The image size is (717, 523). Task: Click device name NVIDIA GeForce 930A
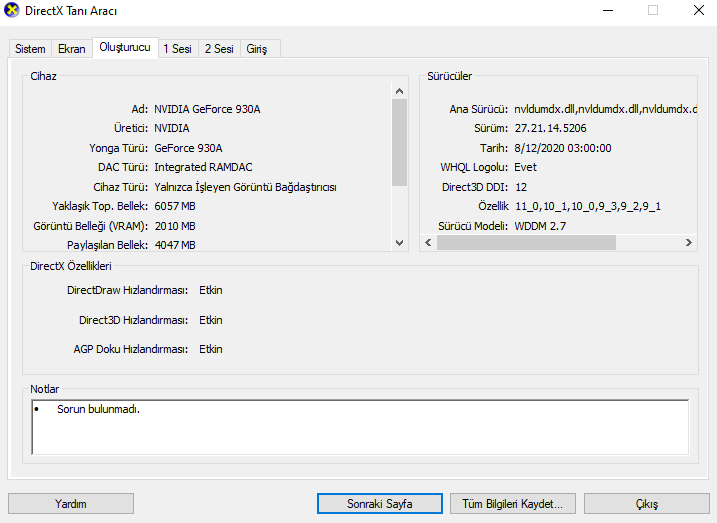207,109
